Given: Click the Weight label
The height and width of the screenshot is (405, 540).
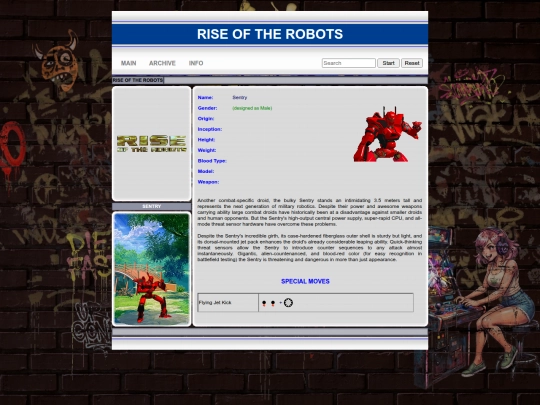Looking at the screenshot, I should 207,150.
